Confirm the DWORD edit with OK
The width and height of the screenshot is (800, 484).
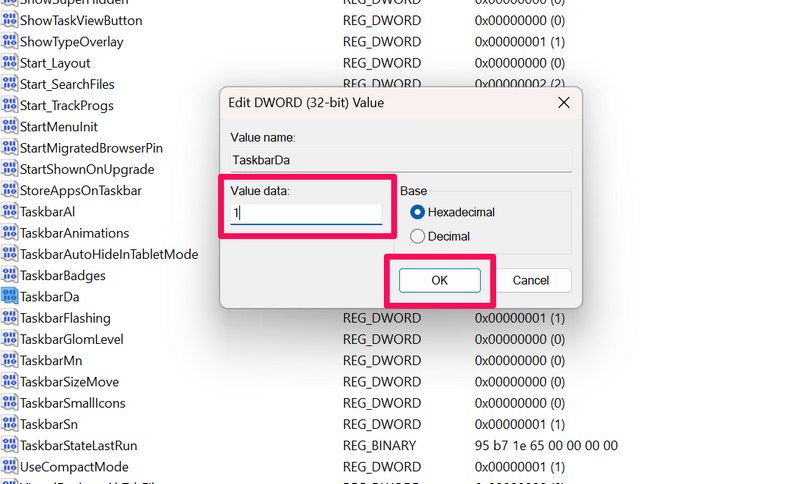click(x=439, y=280)
